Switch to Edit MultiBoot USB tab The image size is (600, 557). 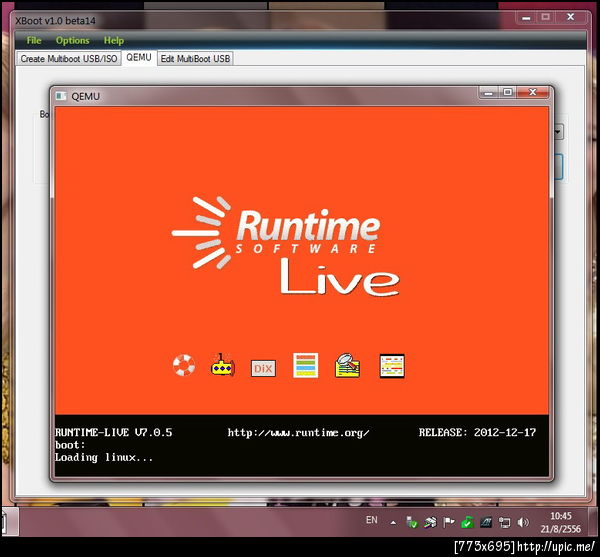(x=195, y=59)
